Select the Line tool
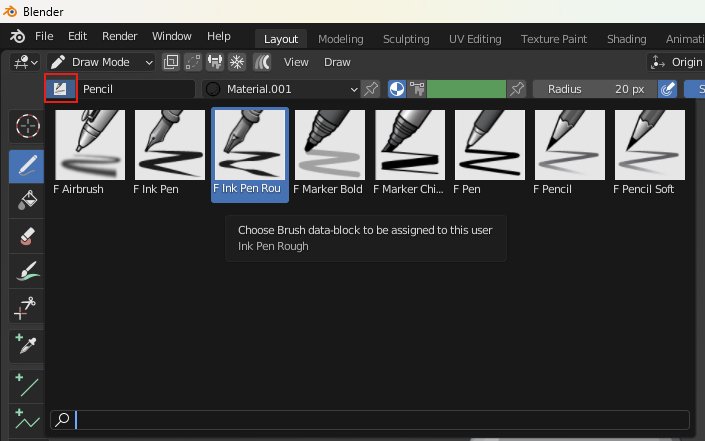The image size is (705, 441). point(27,385)
